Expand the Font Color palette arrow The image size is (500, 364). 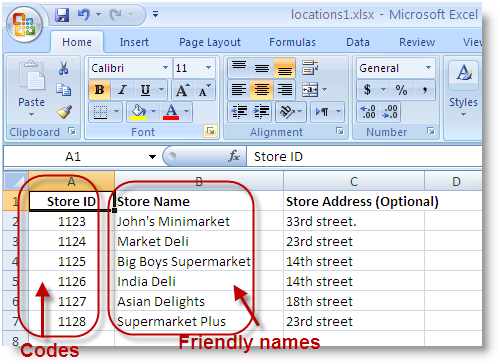[x=187, y=112]
